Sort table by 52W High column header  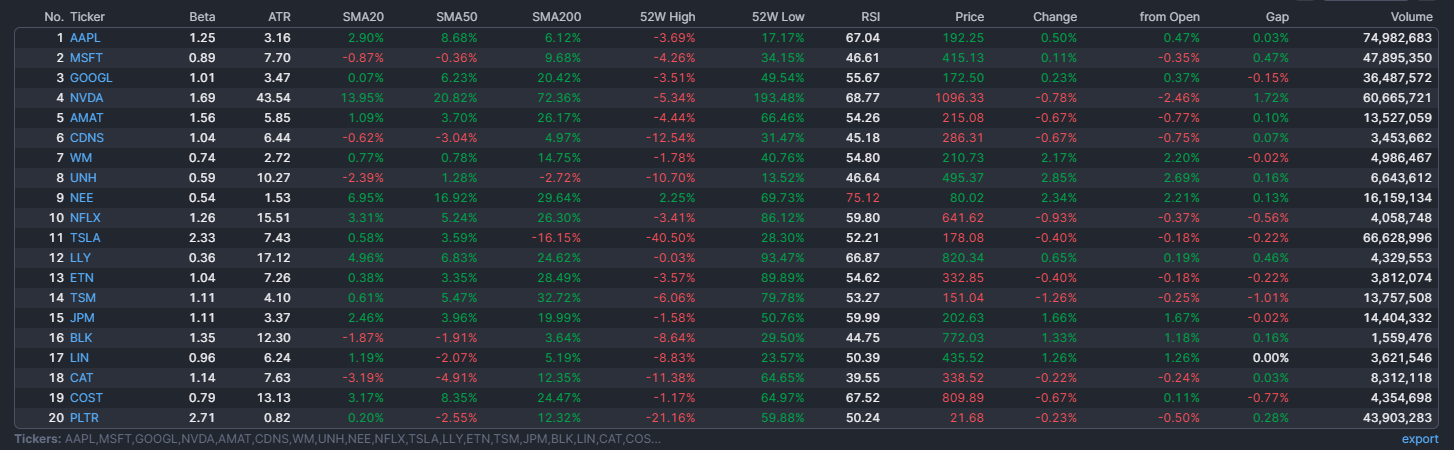(x=668, y=17)
